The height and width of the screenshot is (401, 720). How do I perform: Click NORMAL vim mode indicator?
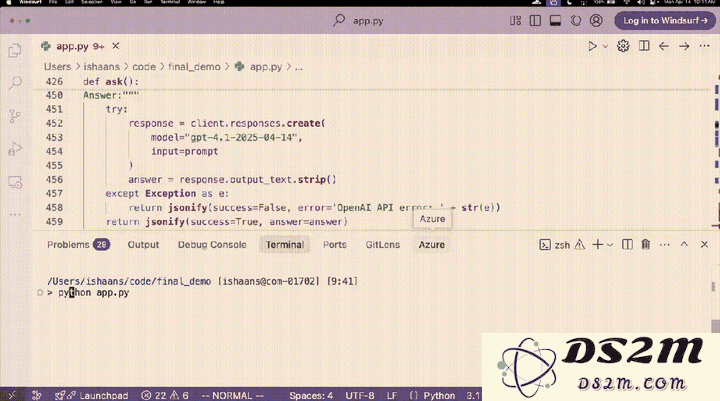[x=233, y=395]
